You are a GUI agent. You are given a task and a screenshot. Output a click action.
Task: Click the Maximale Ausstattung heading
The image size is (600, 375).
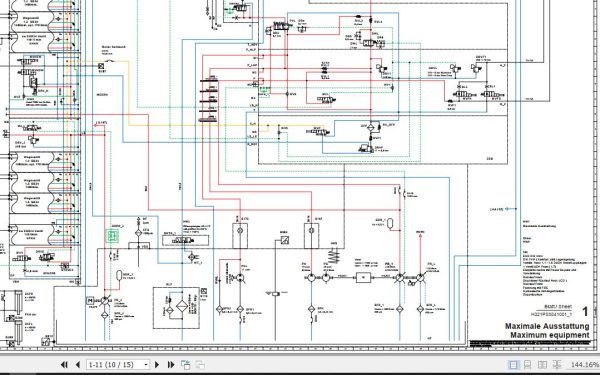pyautogui.click(x=547, y=326)
